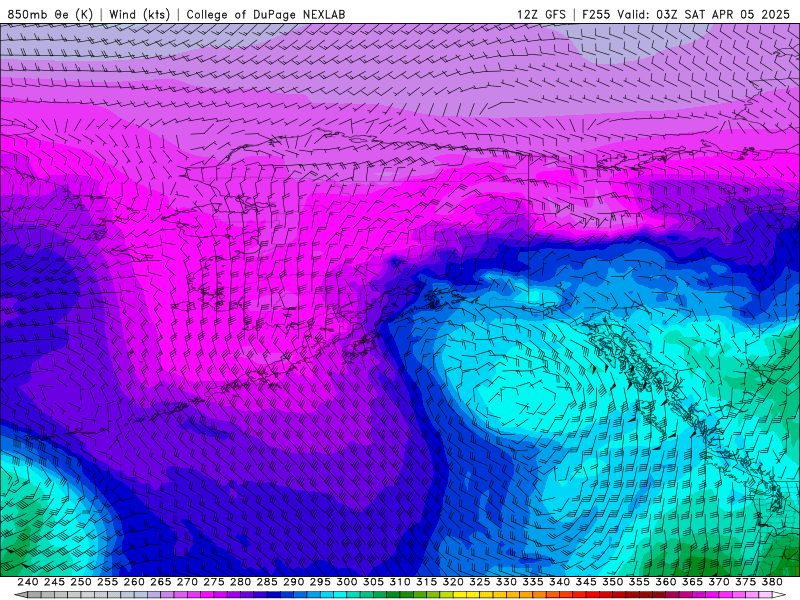Click the 350 value on the color scale
This screenshot has height=600, width=800.
point(612,582)
